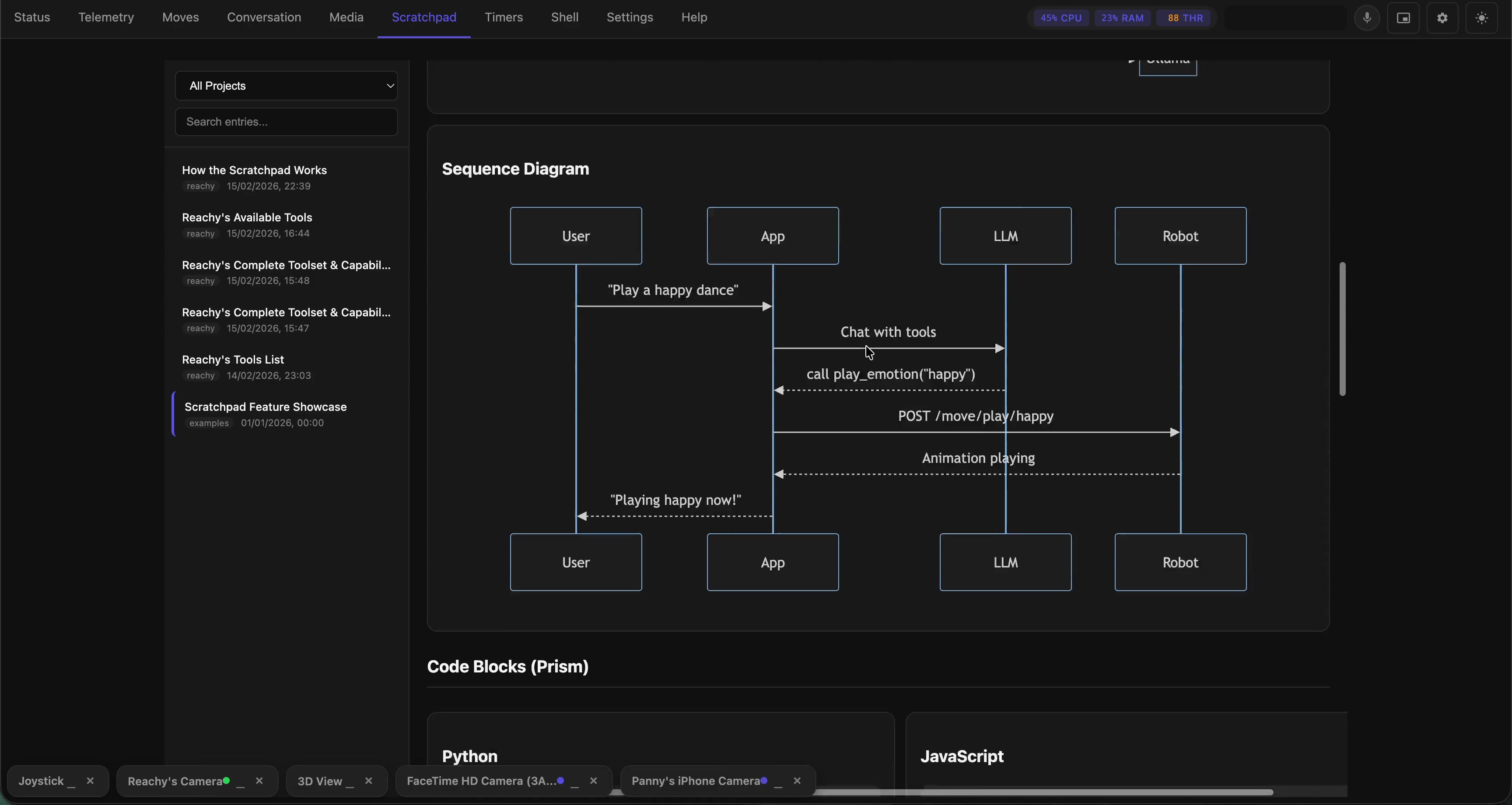Focus the Search entries field

pyautogui.click(x=287, y=122)
